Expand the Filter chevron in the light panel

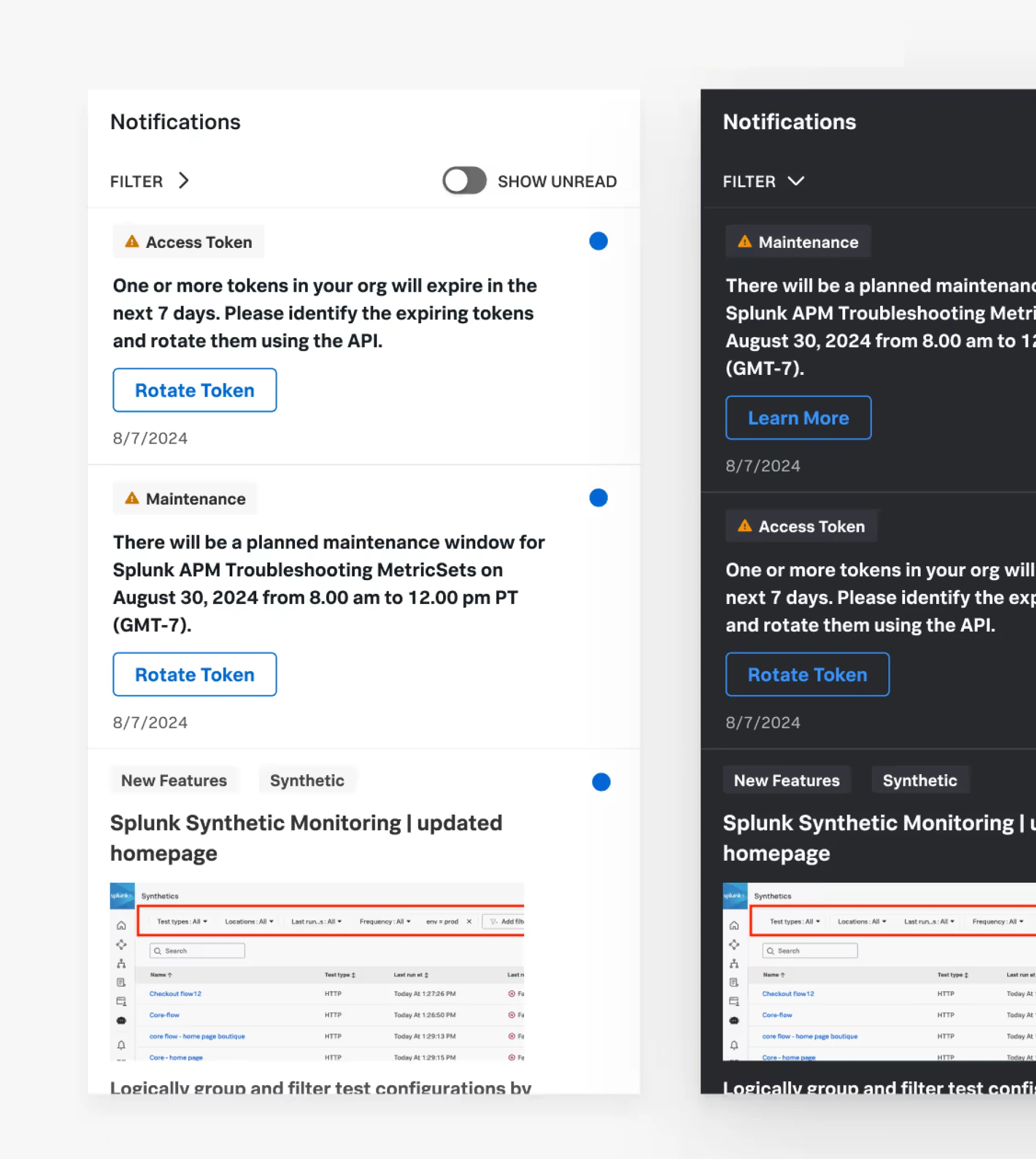click(x=183, y=180)
